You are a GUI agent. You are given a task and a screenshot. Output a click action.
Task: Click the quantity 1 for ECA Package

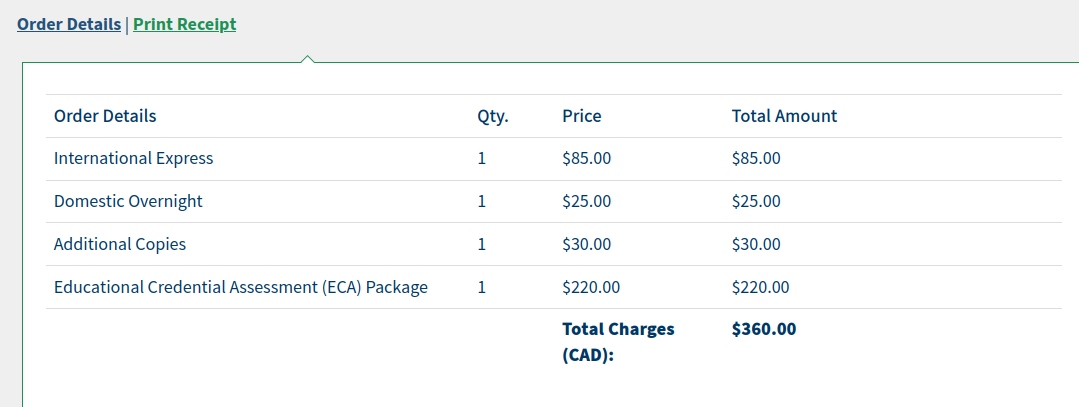coord(482,287)
